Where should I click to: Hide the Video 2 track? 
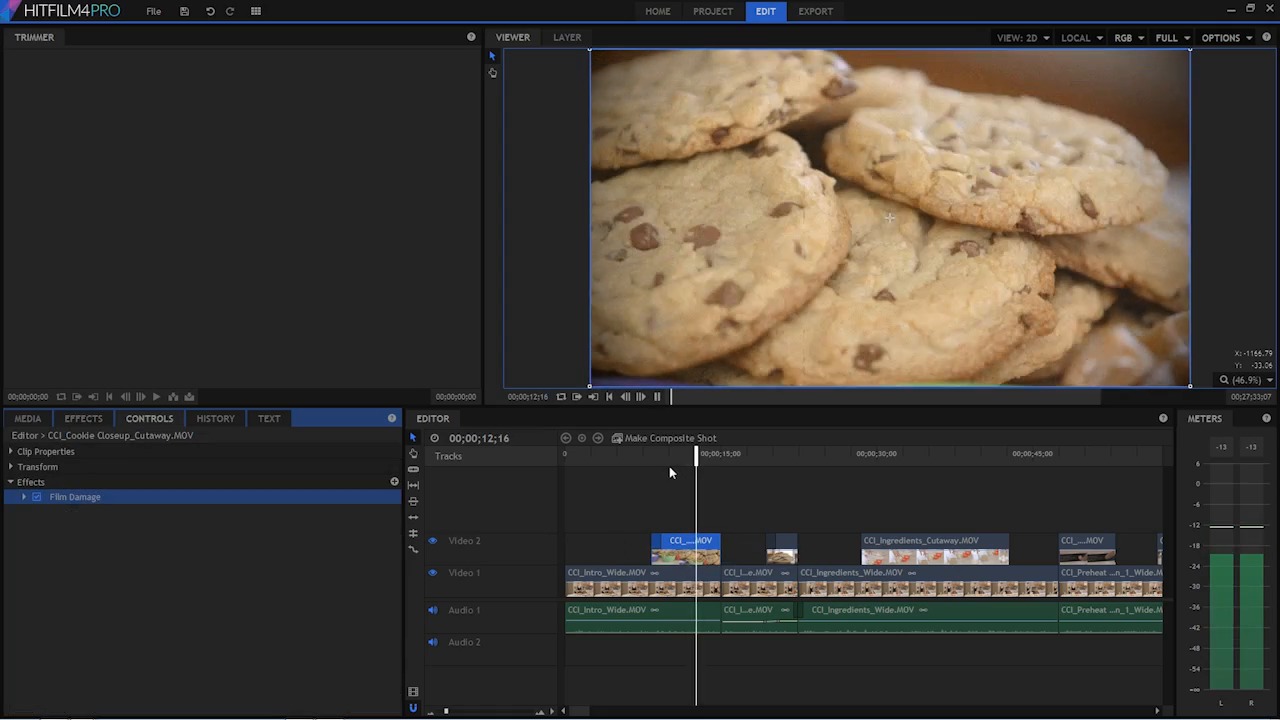click(x=433, y=541)
